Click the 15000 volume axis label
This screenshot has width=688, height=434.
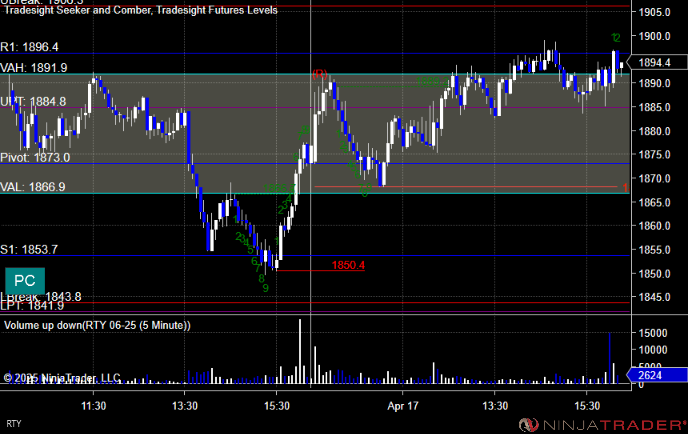pos(652,333)
